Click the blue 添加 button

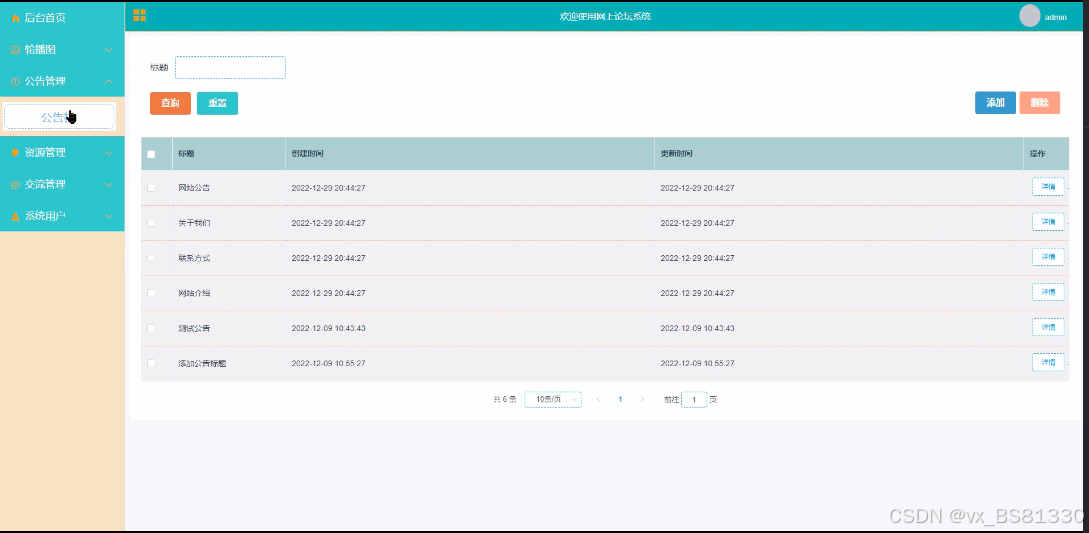point(995,103)
